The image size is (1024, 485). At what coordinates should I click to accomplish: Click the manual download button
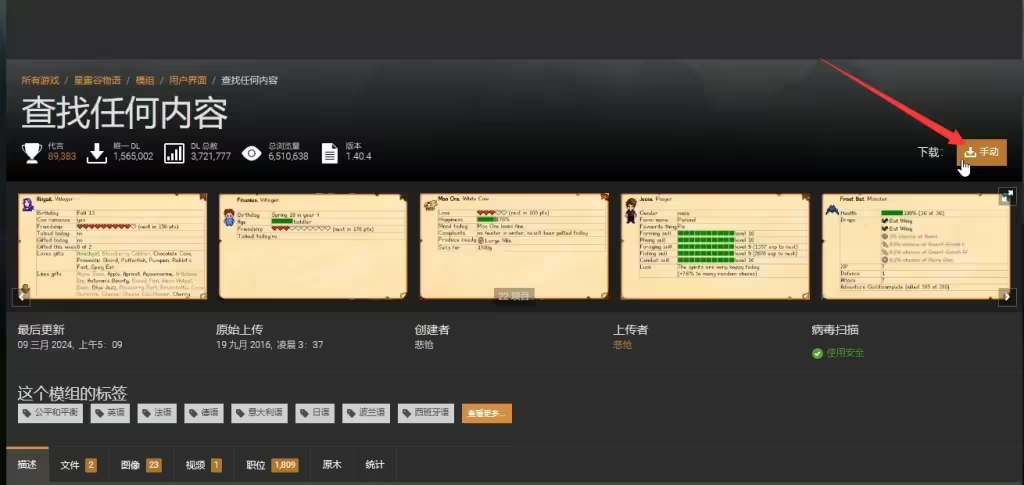[982, 152]
